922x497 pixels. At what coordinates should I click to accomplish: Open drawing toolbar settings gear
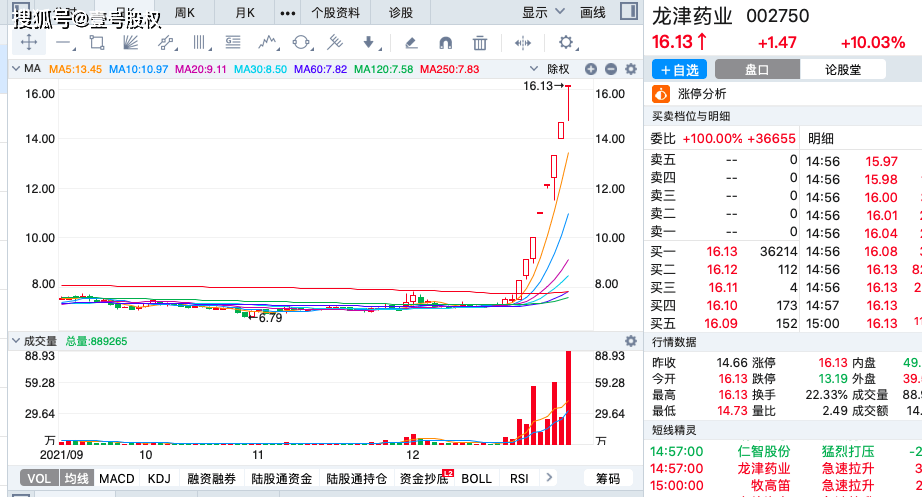pyautogui.click(x=566, y=43)
